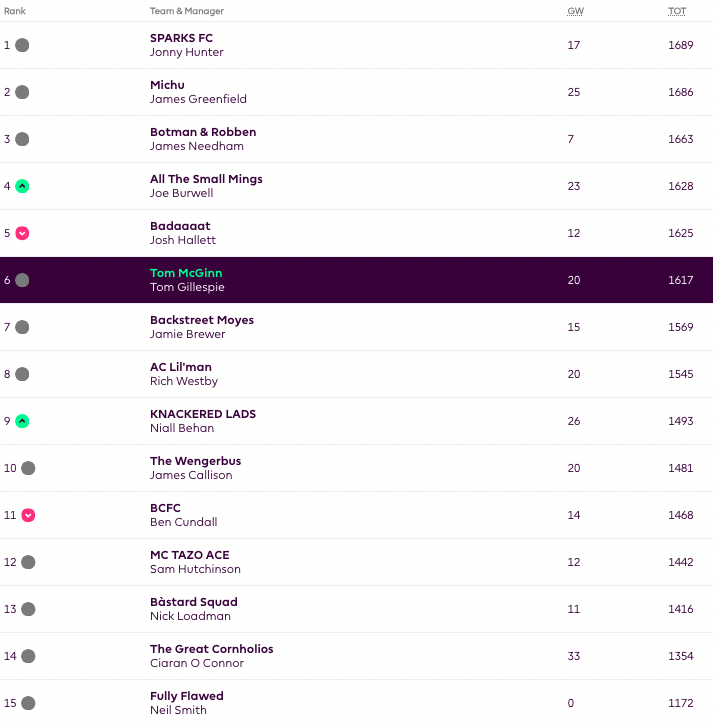Open The Great Cornholios team
Viewport: 713px width, 722px height.
pos(211,649)
